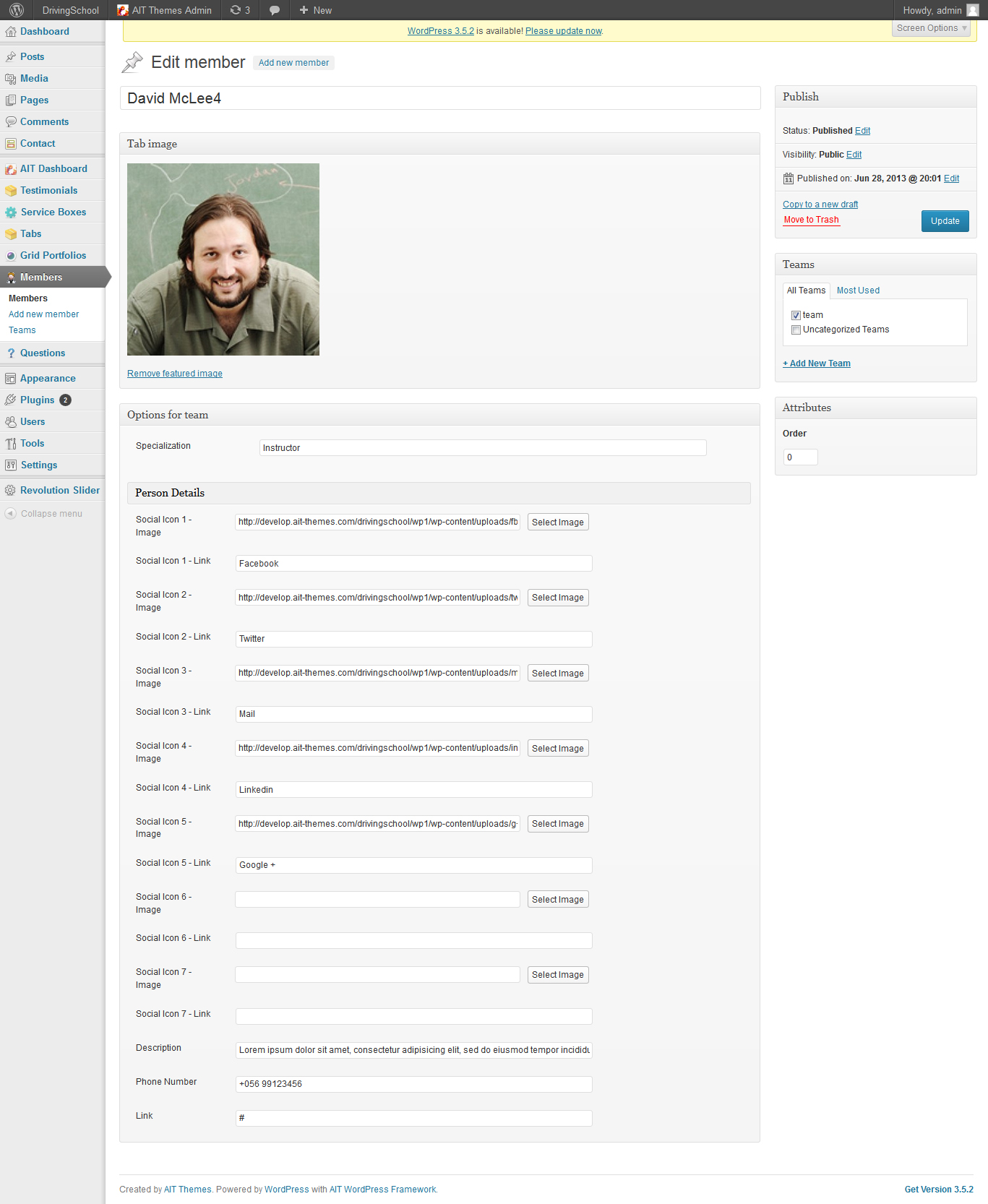
Task: Click the Tabs icon in sidebar
Action: (11, 233)
